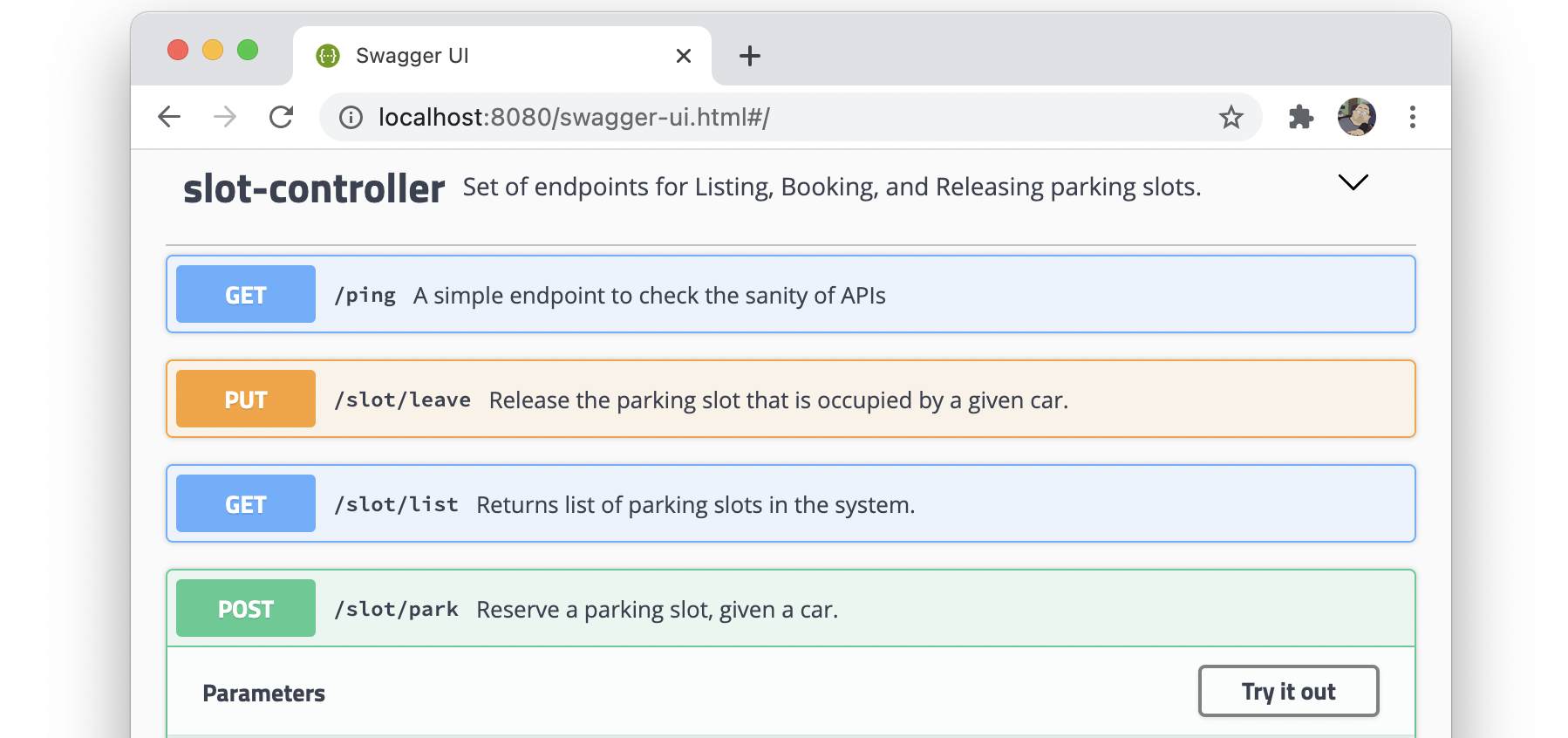Click the slot-controller heading link
Image resolution: width=1568 pixels, height=738 pixels.
tap(314, 188)
